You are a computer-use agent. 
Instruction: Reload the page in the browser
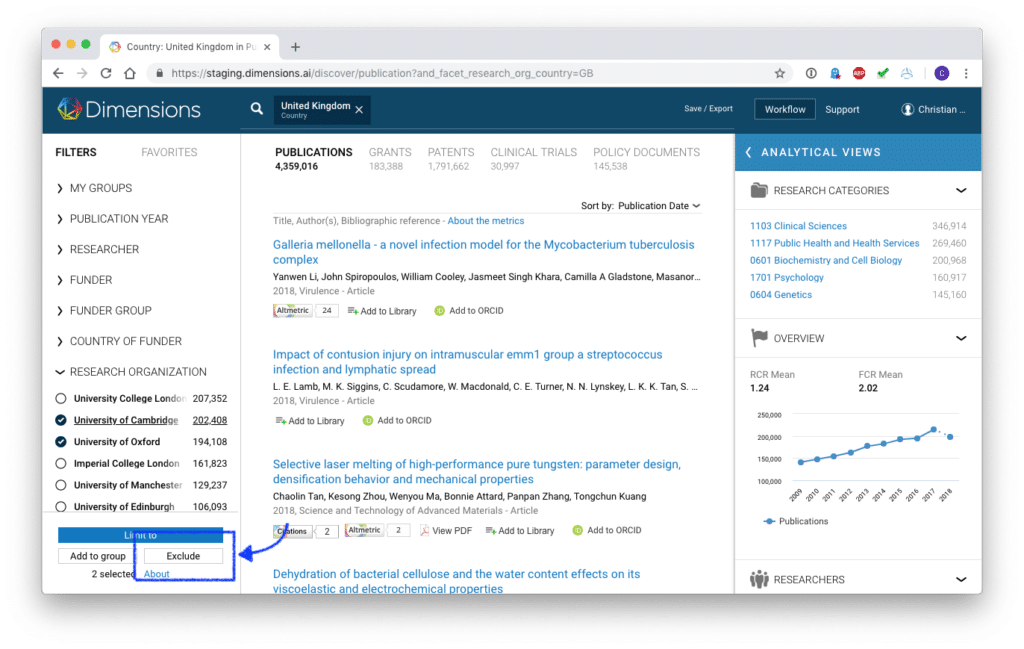point(106,73)
